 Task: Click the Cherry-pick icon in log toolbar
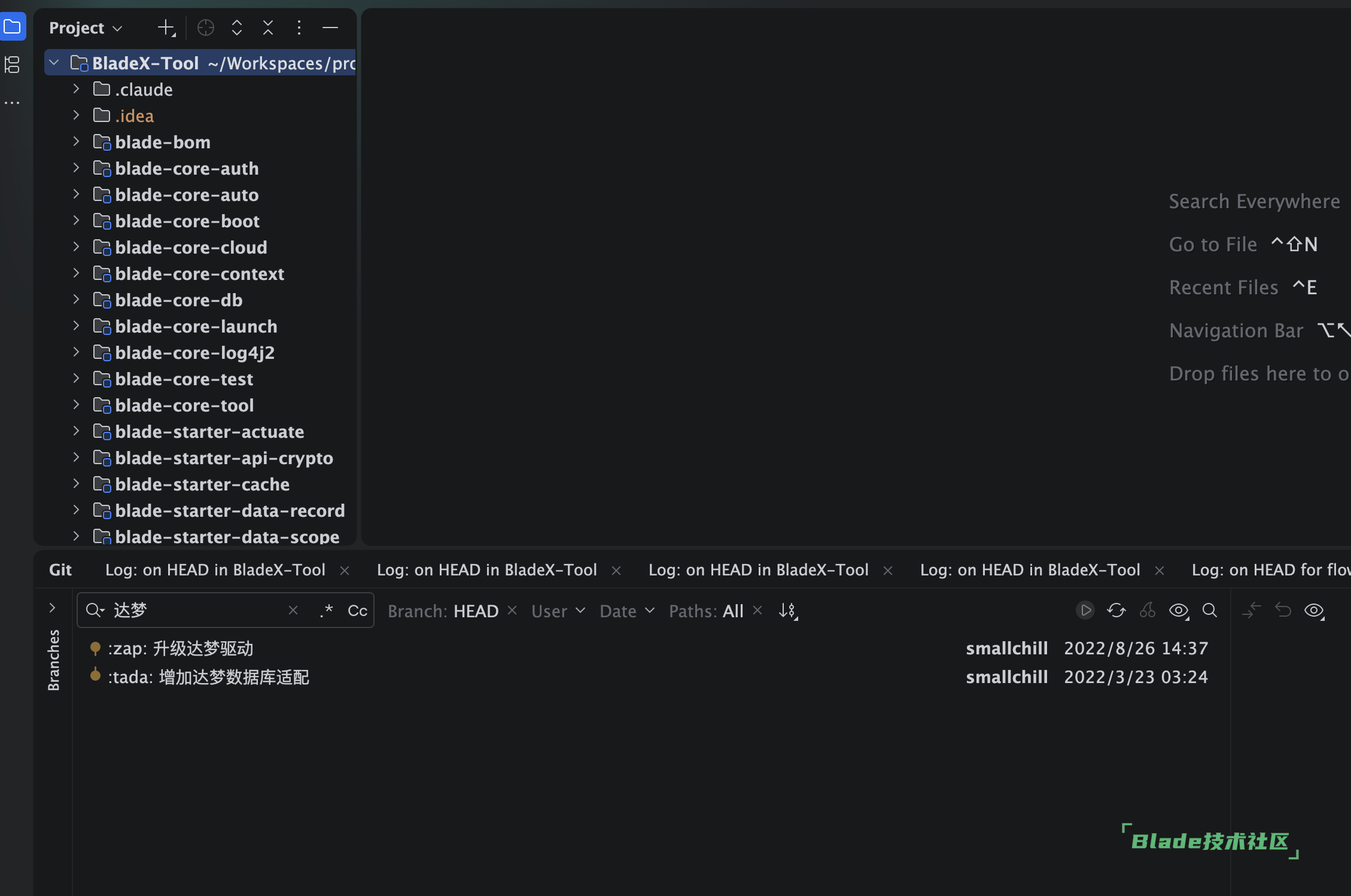[1147, 611]
